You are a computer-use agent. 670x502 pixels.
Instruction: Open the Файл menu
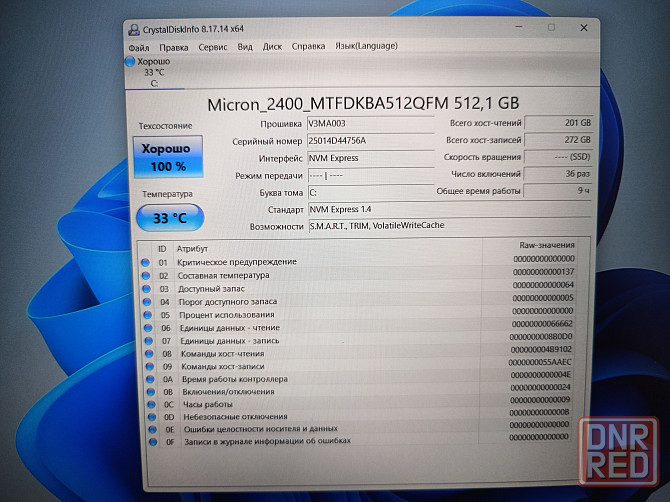click(139, 47)
